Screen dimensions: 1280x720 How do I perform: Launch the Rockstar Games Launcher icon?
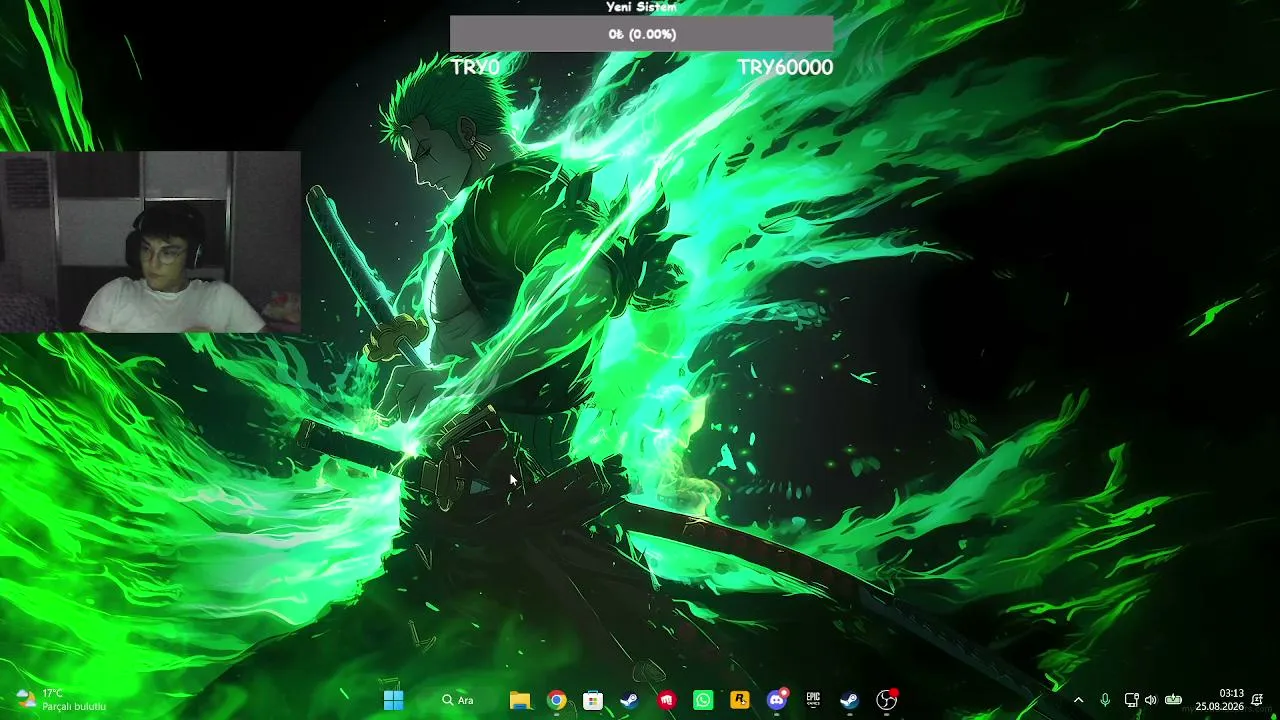pyautogui.click(x=740, y=700)
